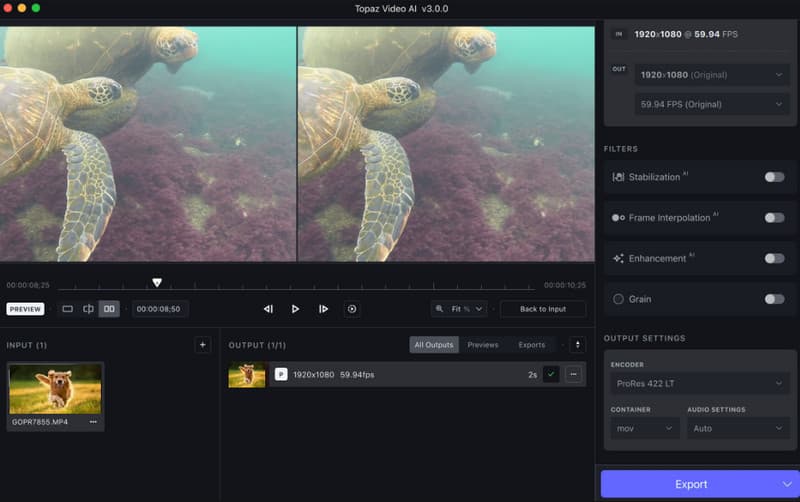Viewport: 800px width, 502px height.
Task: Expand Export options arrow
Action: click(787, 484)
